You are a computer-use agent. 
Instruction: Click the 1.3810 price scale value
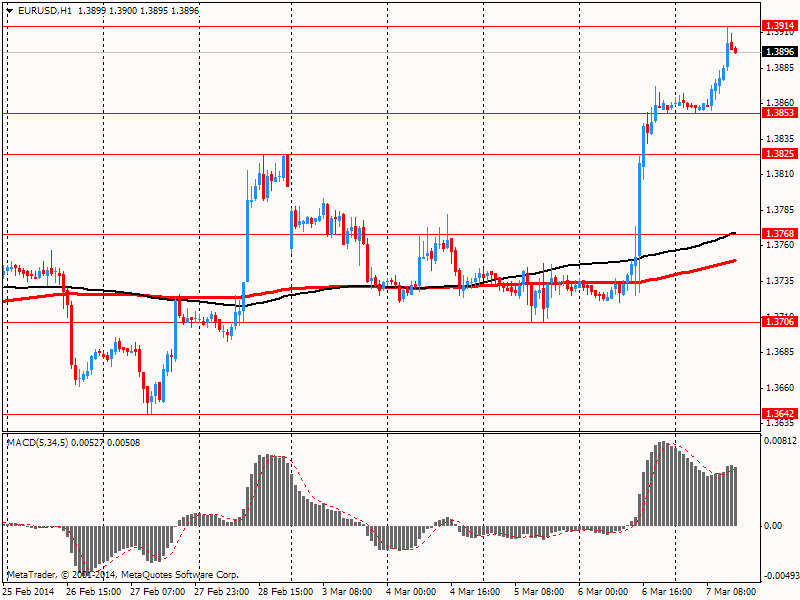[x=781, y=174]
